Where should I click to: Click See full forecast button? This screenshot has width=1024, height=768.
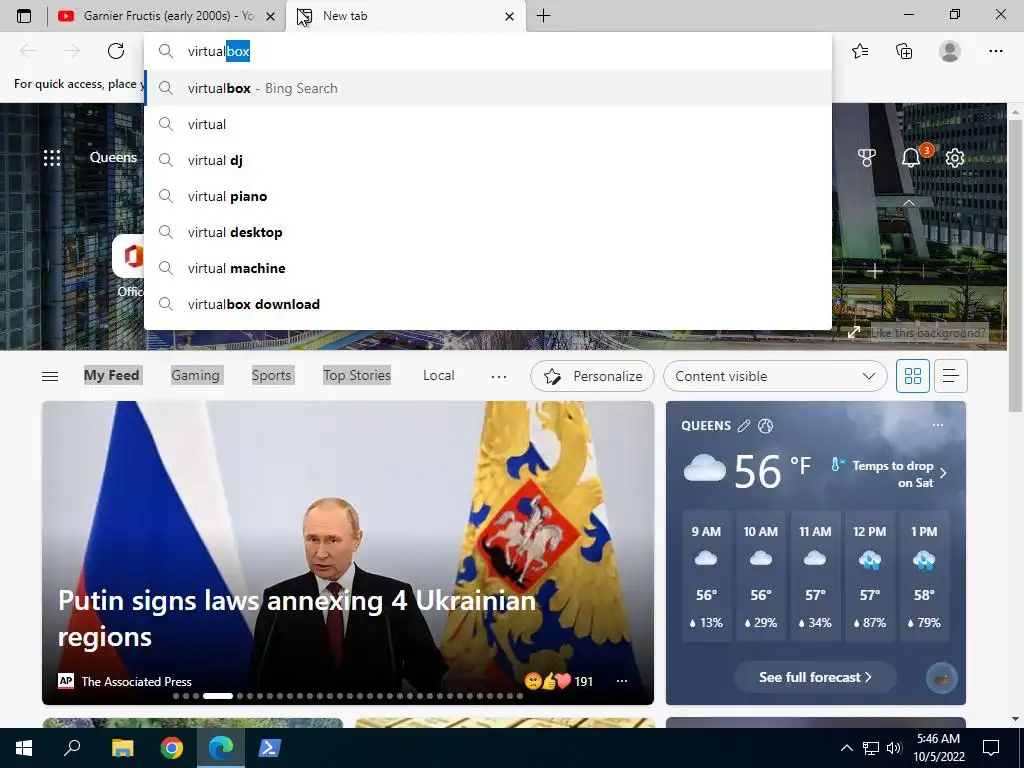(815, 677)
